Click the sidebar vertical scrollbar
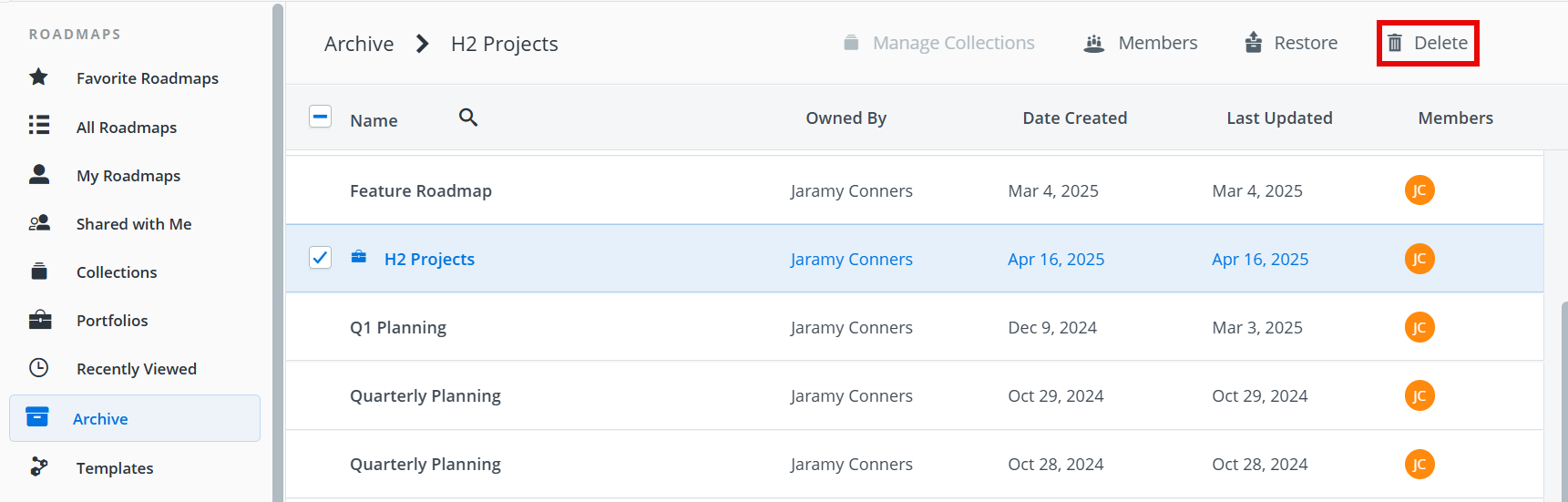Screen dimensions: 1568x502 click(x=278, y=246)
